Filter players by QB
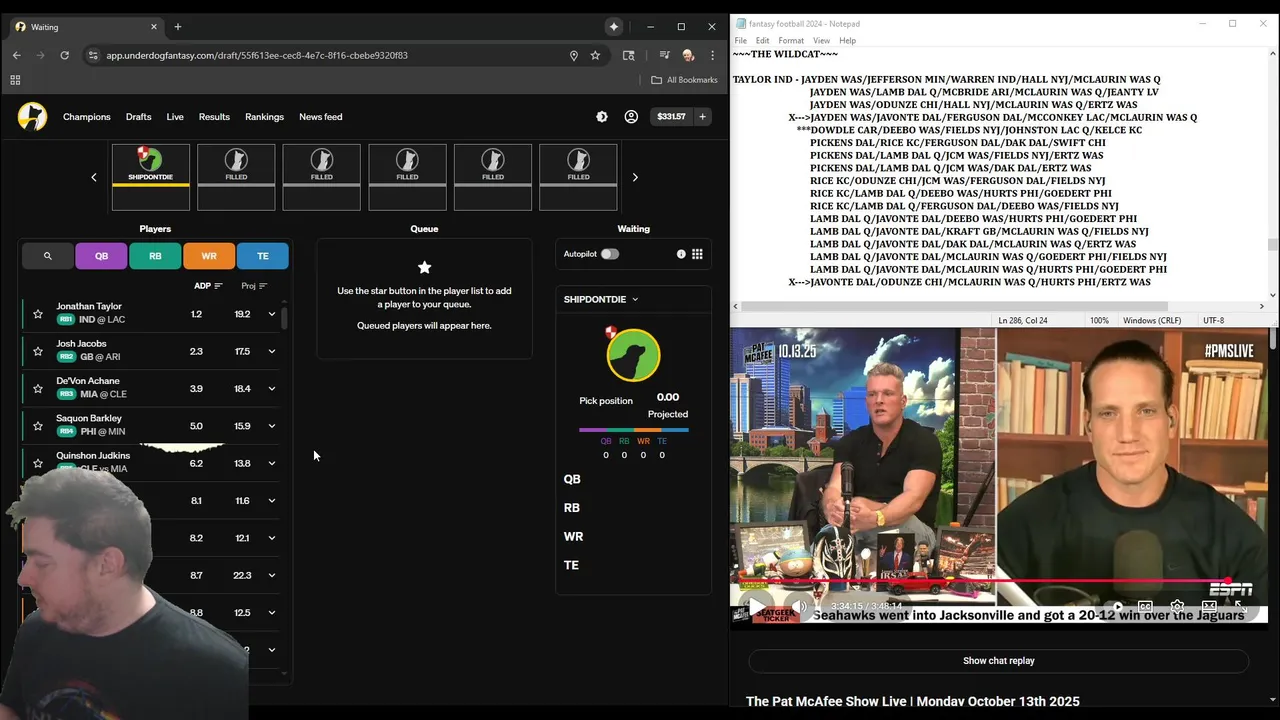This screenshot has height=720, width=1280. (101, 256)
